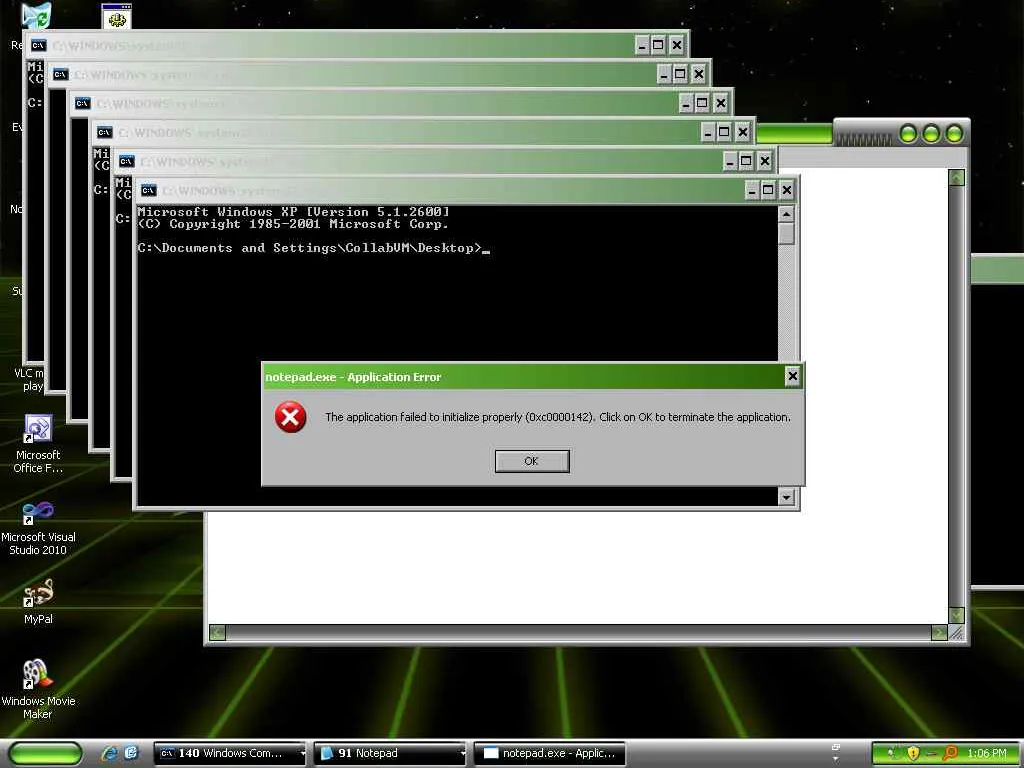Expand the 91 Notepad taskbar group
Image resolution: width=1024 pixels, height=768 pixels.
tap(390, 754)
